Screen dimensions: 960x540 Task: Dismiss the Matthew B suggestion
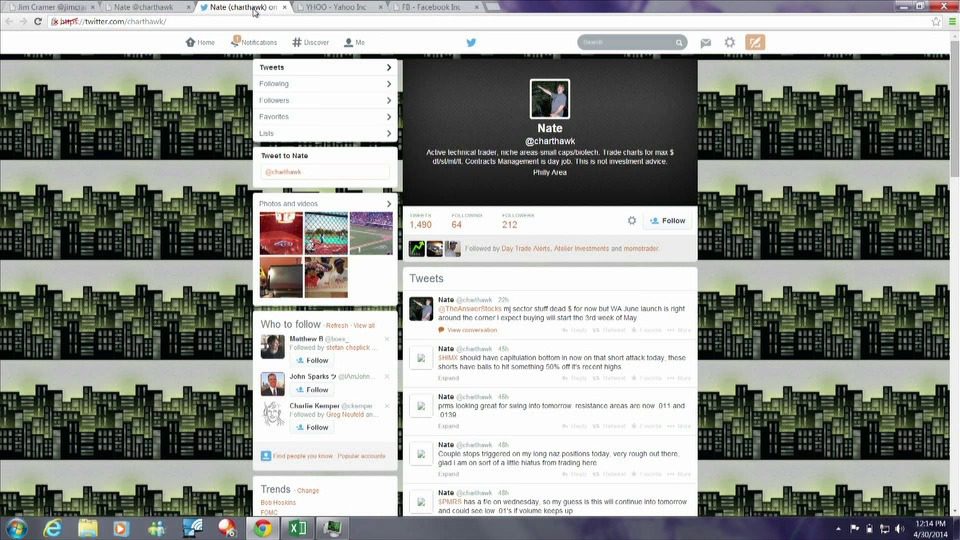point(387,339)
